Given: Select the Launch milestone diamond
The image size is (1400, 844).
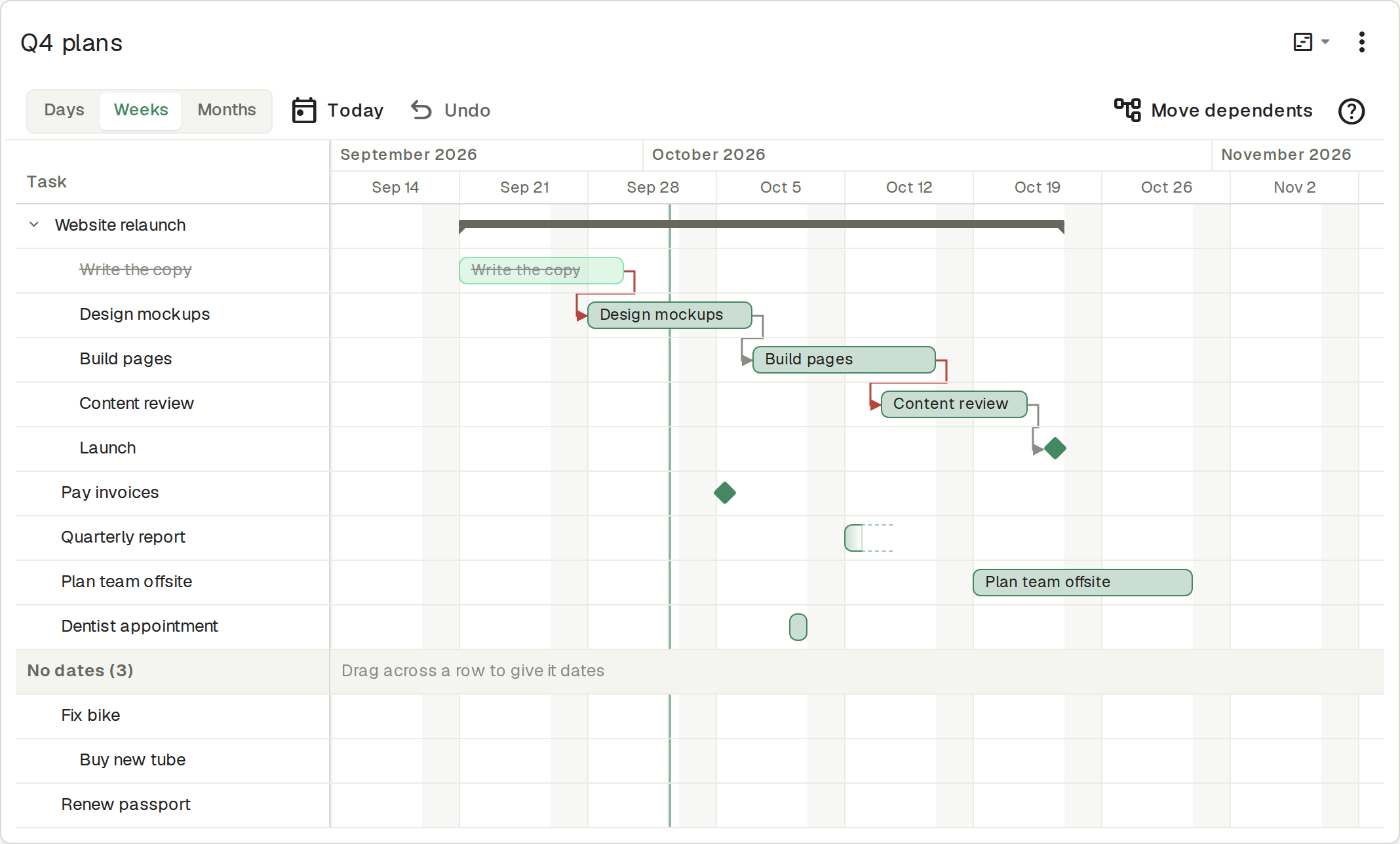Looking at the screenshot, I should 1055,448.
